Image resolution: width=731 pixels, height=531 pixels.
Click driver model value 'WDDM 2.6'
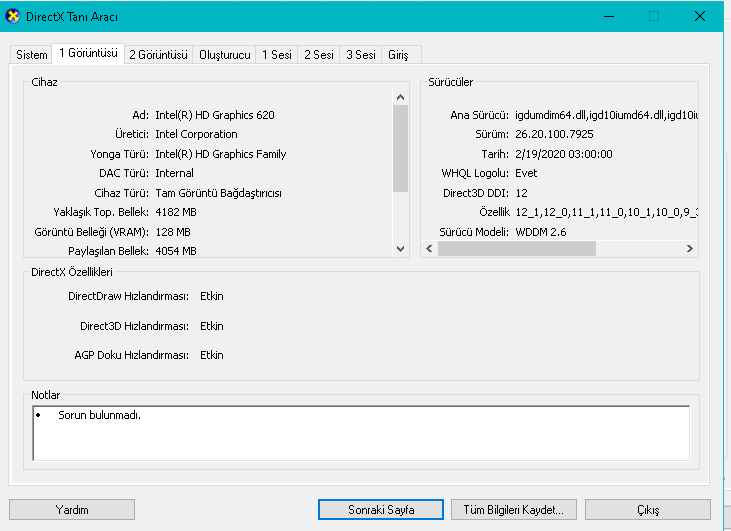coord(541,232)
